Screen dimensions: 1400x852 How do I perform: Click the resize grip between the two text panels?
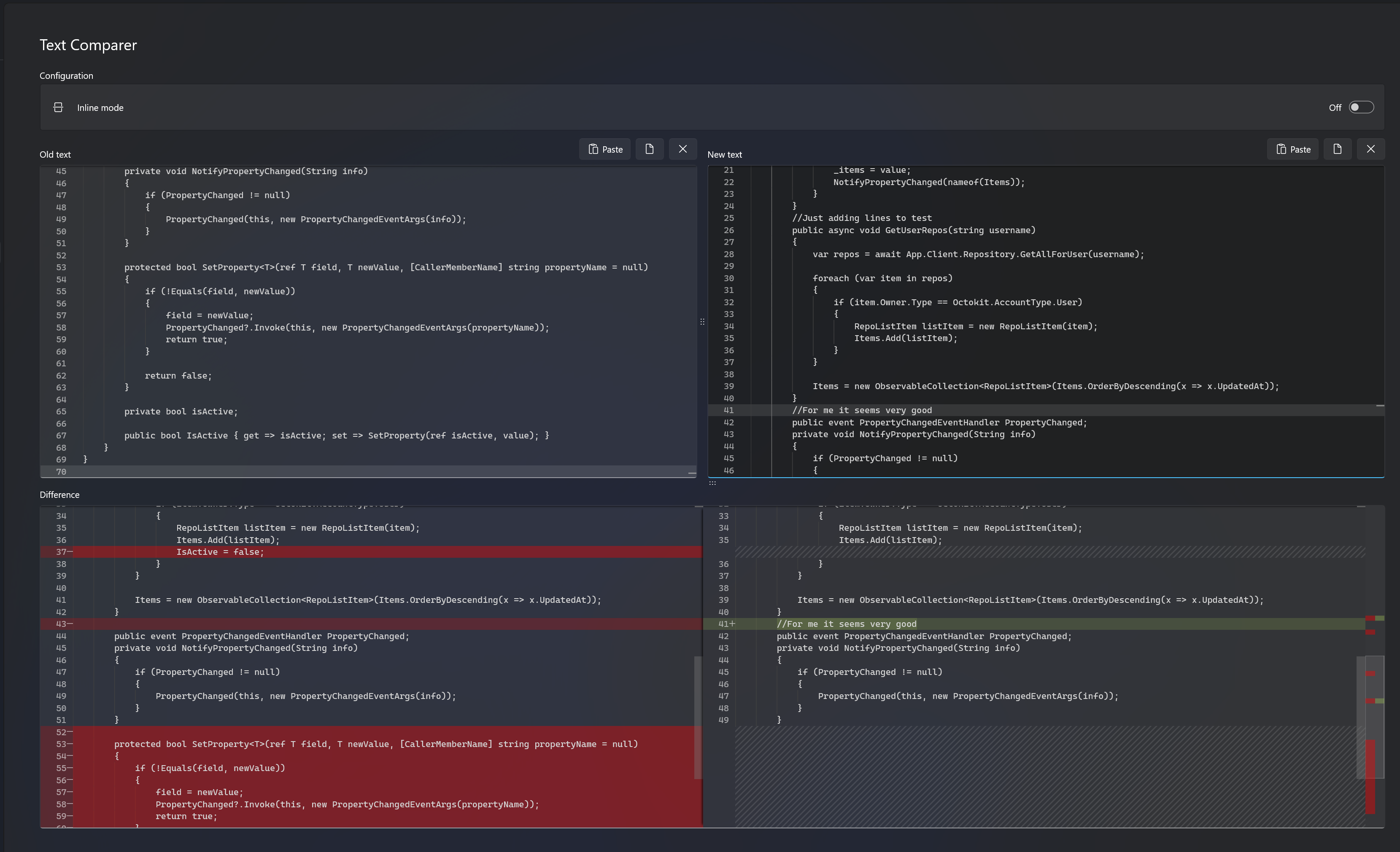[x=702, y=322]
